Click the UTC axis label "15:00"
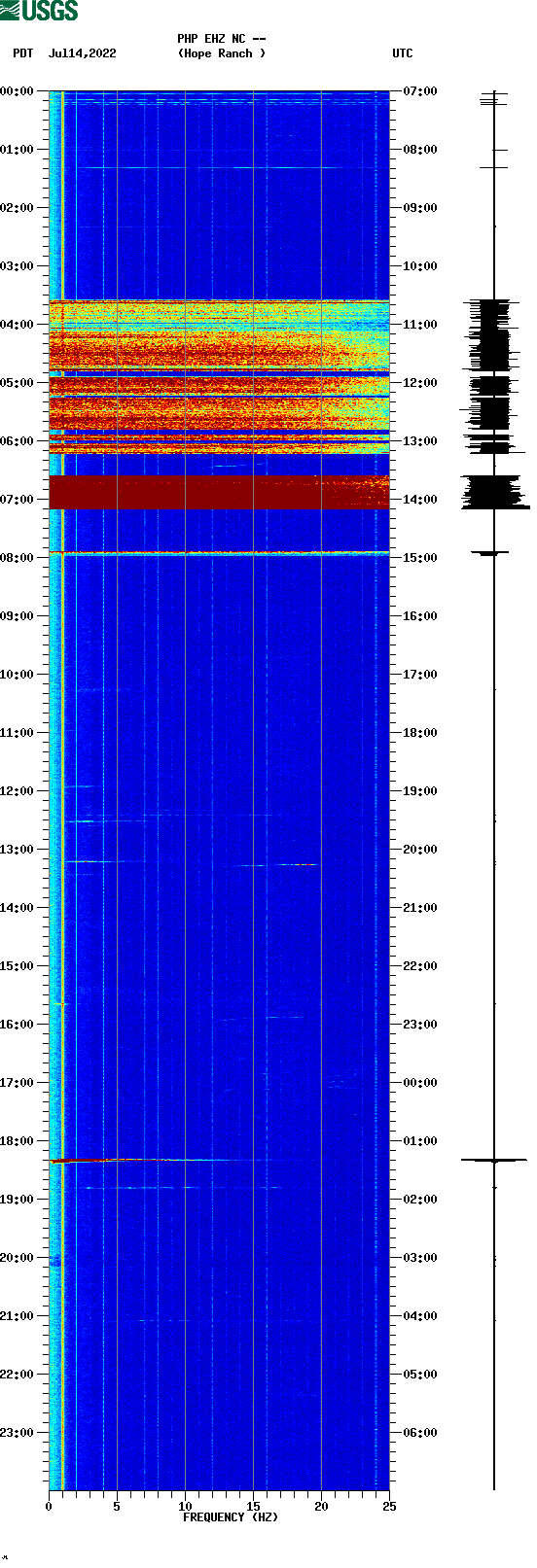The width and height of the screenshot is (537, 1568). click(420, 558)
